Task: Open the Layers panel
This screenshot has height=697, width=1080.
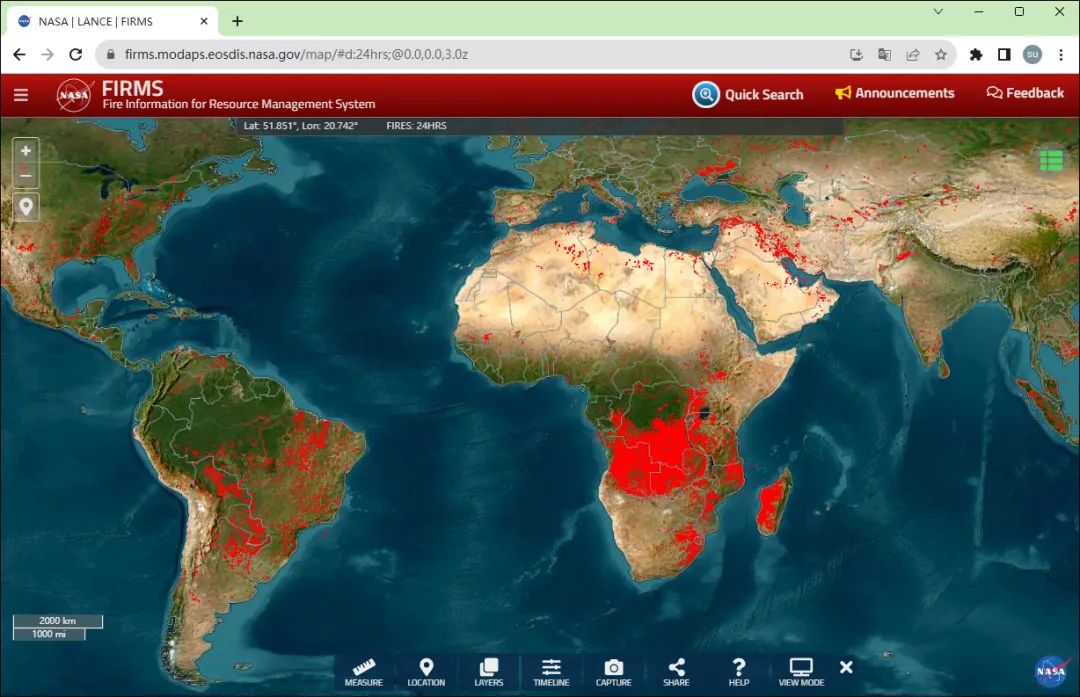Action: click(x=489, y=671)
